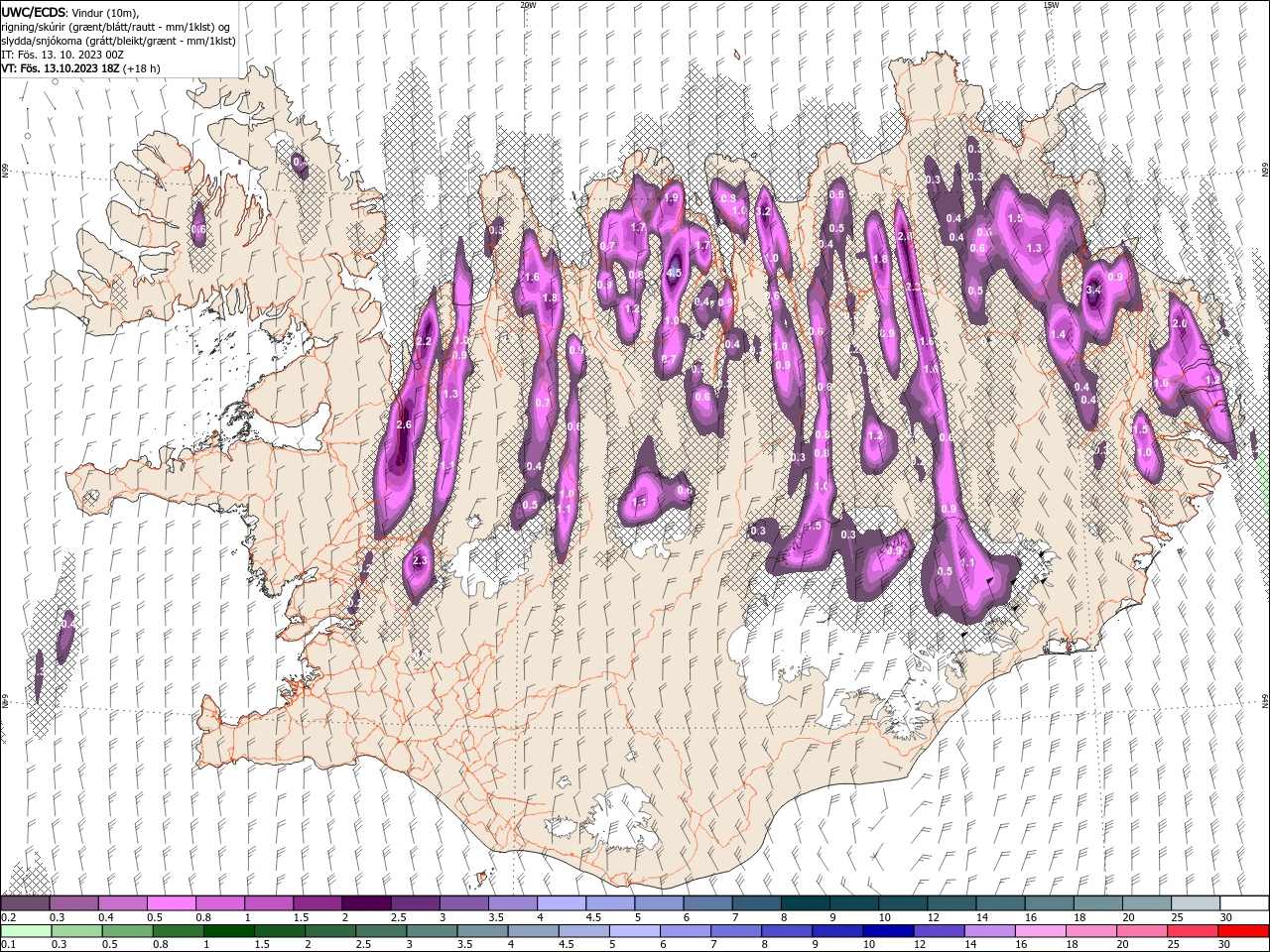This screenshot has height=952, width=1270.
Task: Pick white snow swatch starting at 30
Action: point(1244,903)
